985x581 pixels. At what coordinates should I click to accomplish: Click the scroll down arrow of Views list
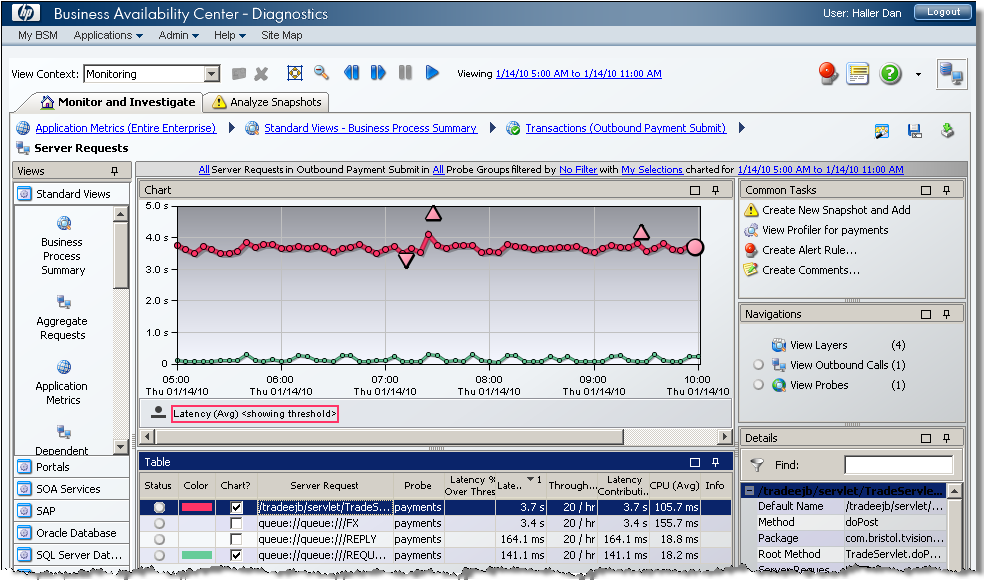coord(121,447)
